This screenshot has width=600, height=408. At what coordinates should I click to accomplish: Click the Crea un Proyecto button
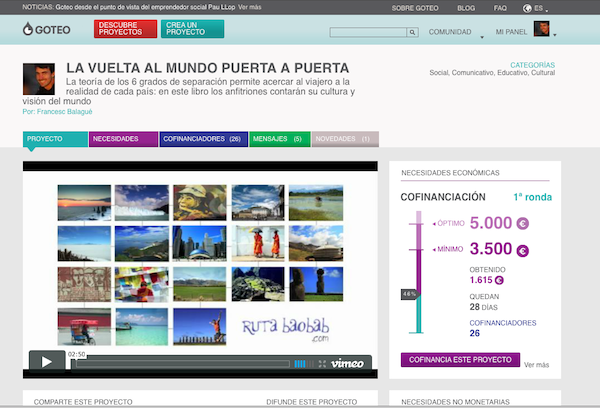pos(192,29)
